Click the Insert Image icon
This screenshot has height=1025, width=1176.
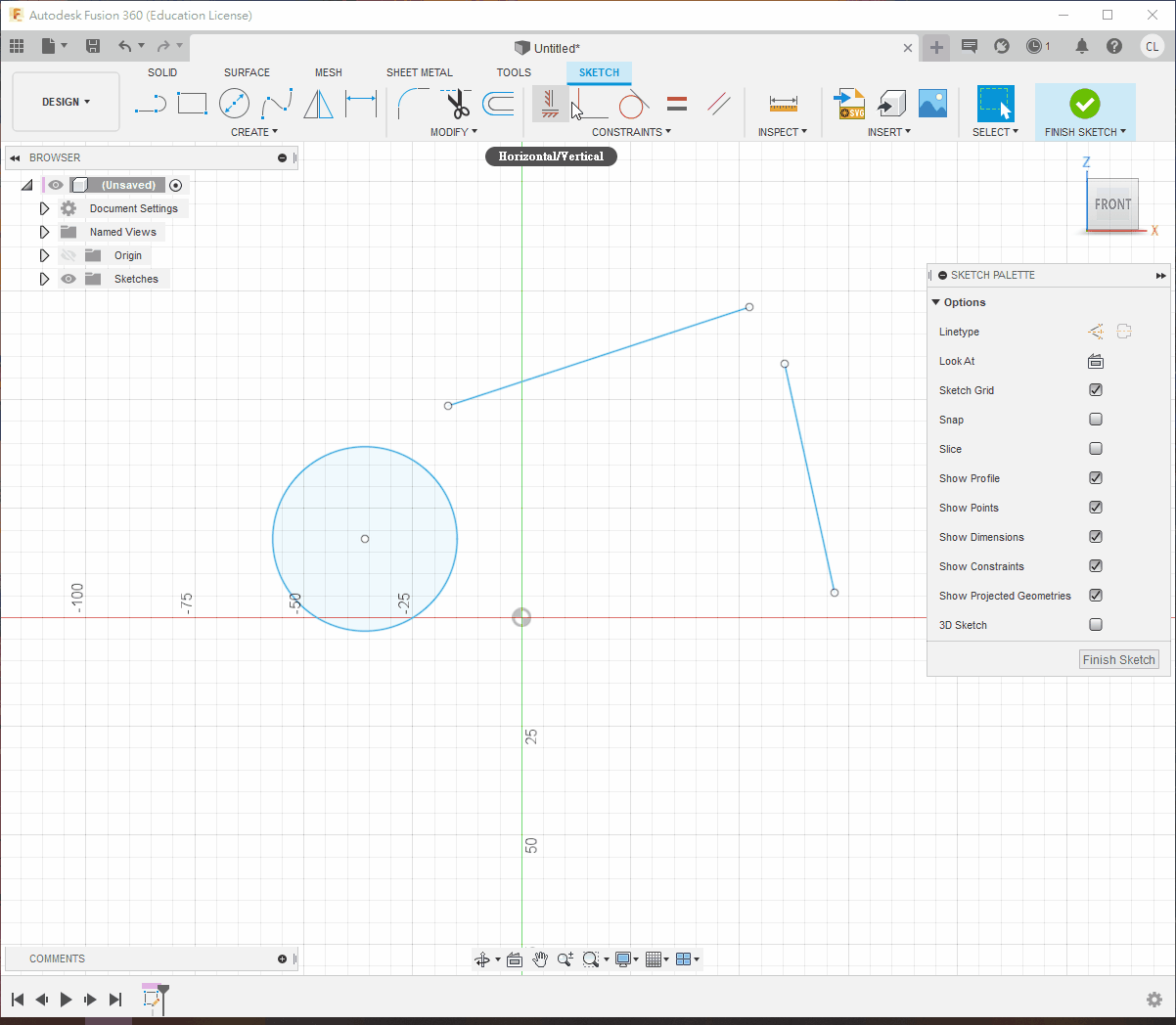[932, 102]
